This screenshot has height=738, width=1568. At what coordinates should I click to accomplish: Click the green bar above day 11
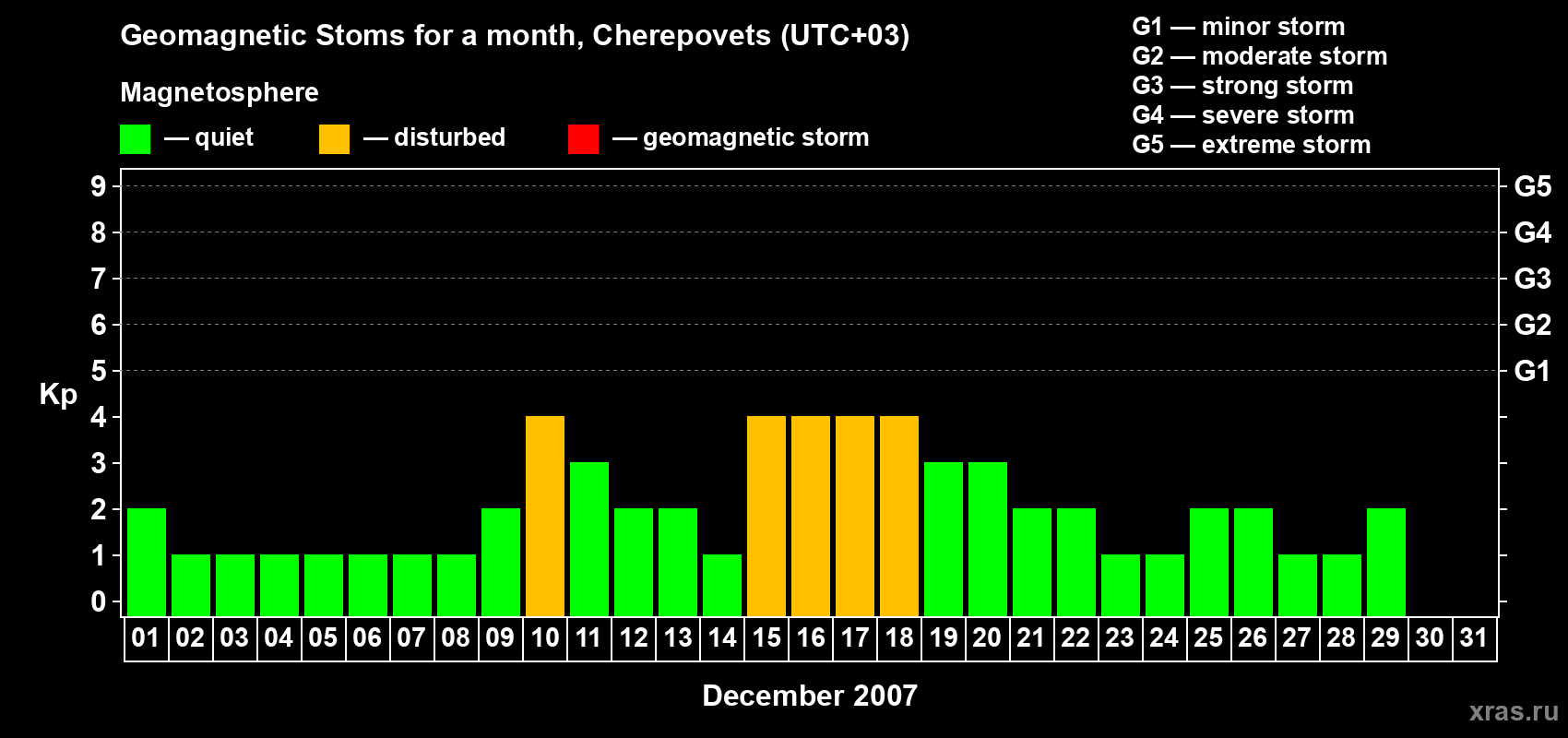click(589, 539)
